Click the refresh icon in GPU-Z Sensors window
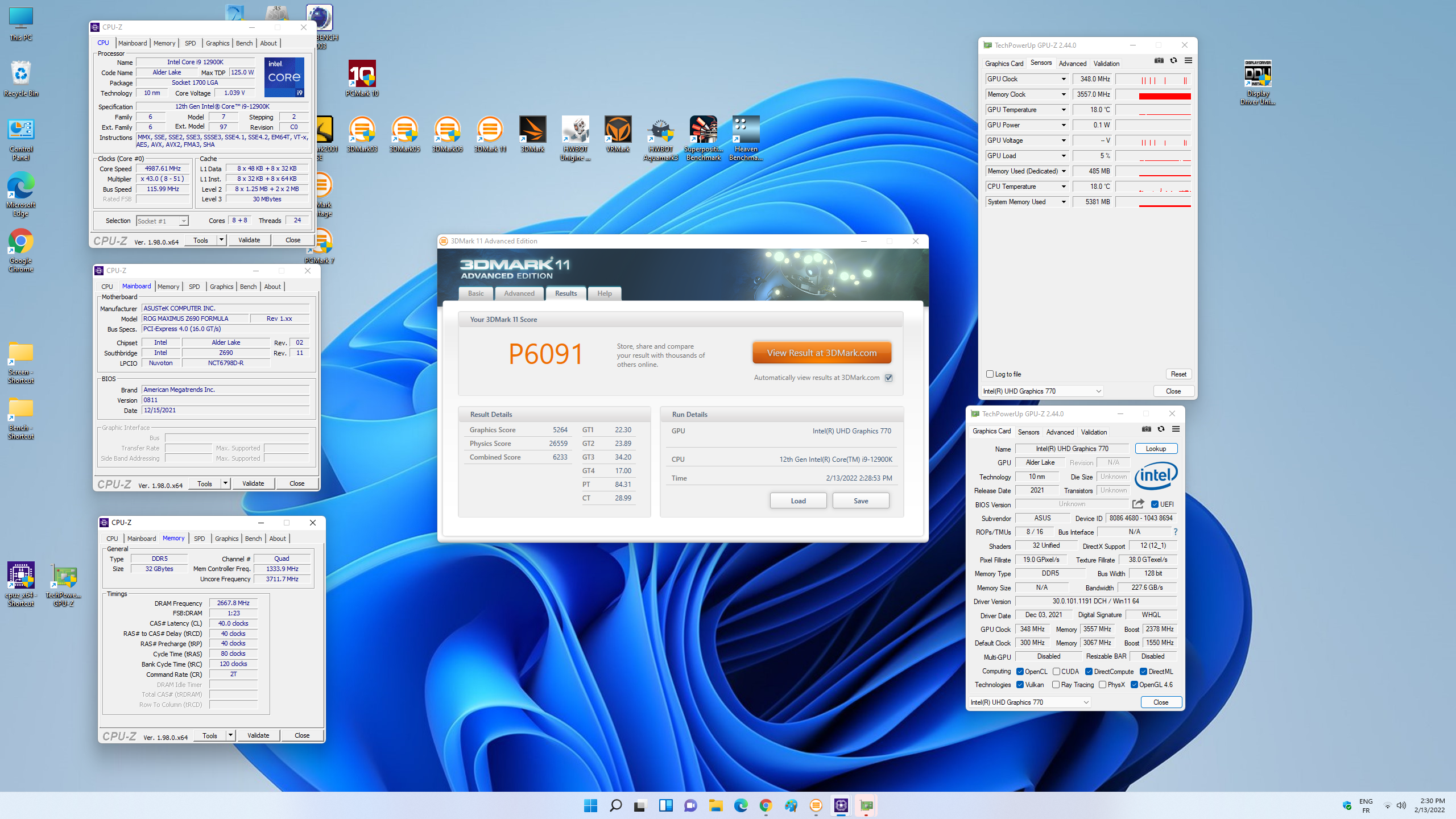The width and height of the screenshot is (1456, 819). tap(1173, 61)
